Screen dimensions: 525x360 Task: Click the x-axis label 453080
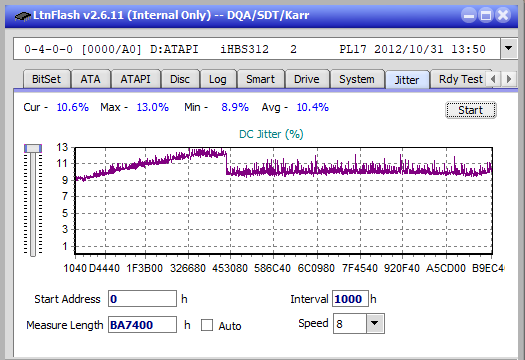(230, 268)
